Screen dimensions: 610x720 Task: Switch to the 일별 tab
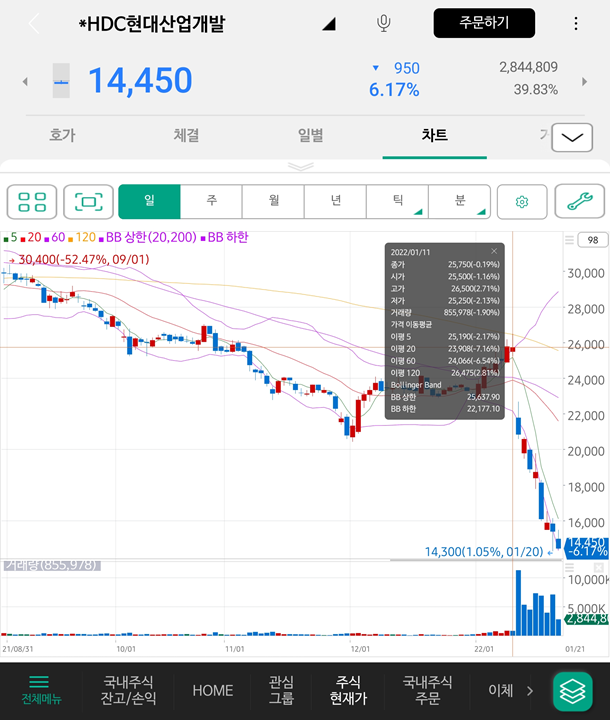click(311, 135)
